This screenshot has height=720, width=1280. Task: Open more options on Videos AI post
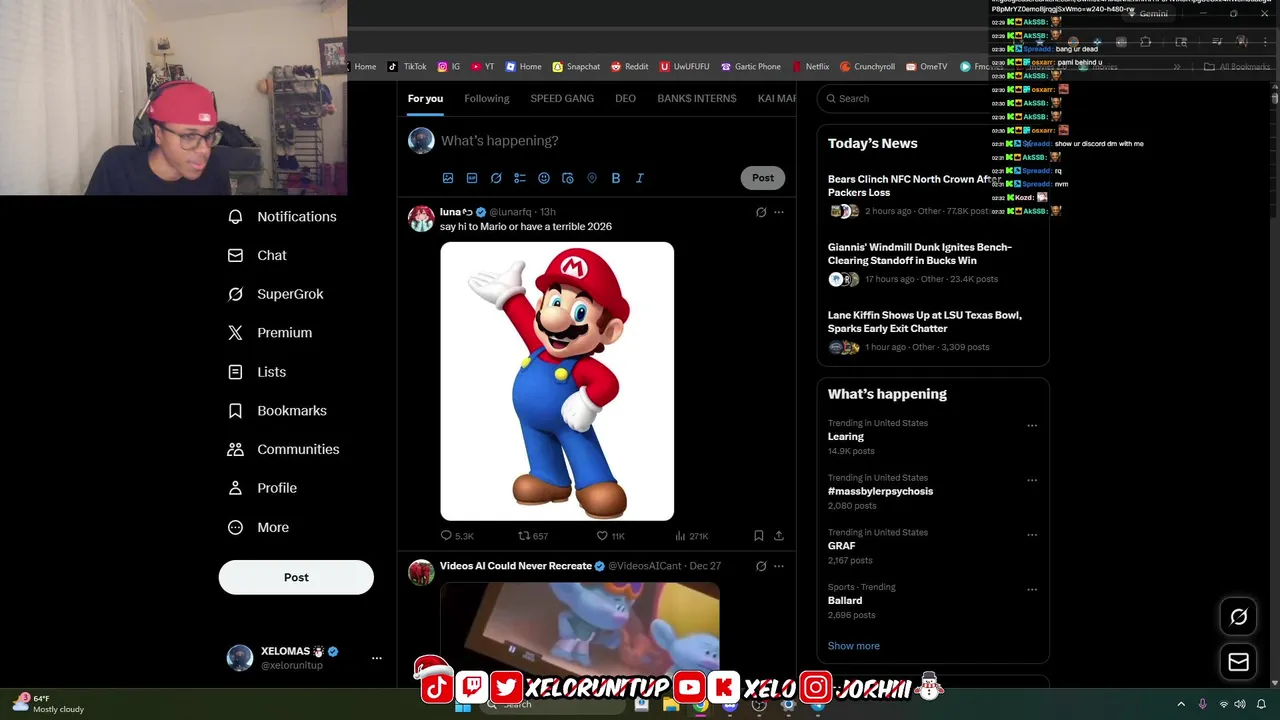[779, 566]
